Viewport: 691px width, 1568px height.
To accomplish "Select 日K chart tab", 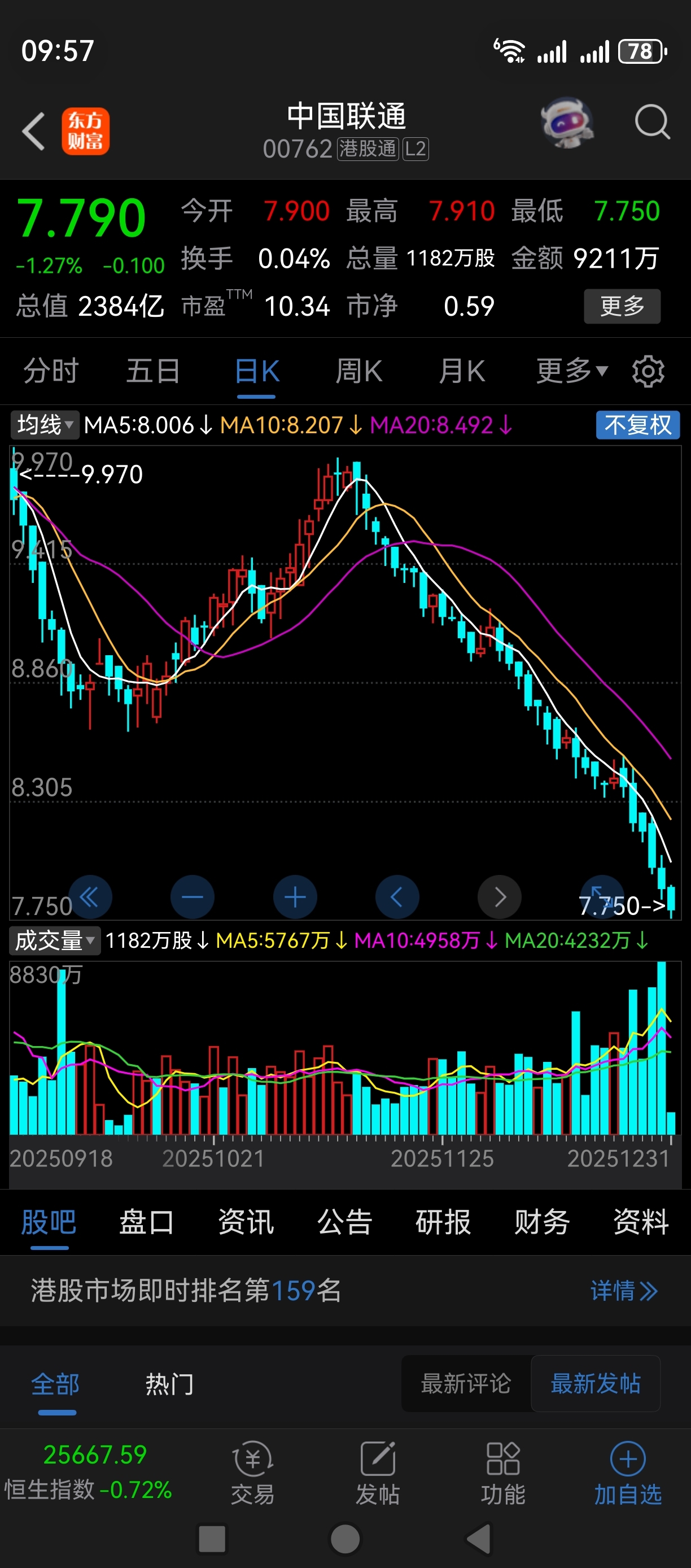I will point(257,371).
